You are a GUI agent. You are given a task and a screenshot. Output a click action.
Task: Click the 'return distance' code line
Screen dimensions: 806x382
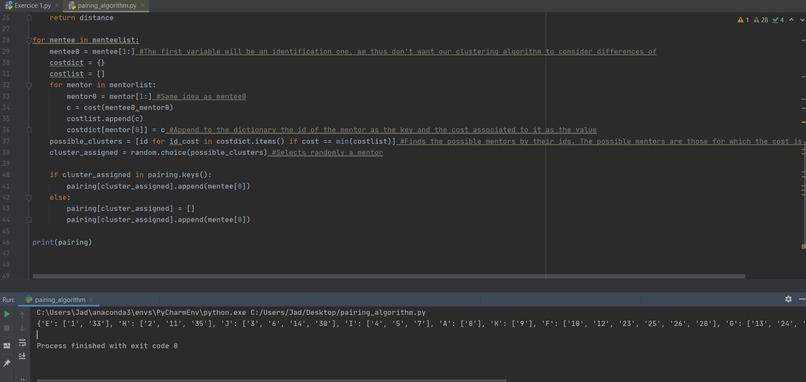(81, 17)
